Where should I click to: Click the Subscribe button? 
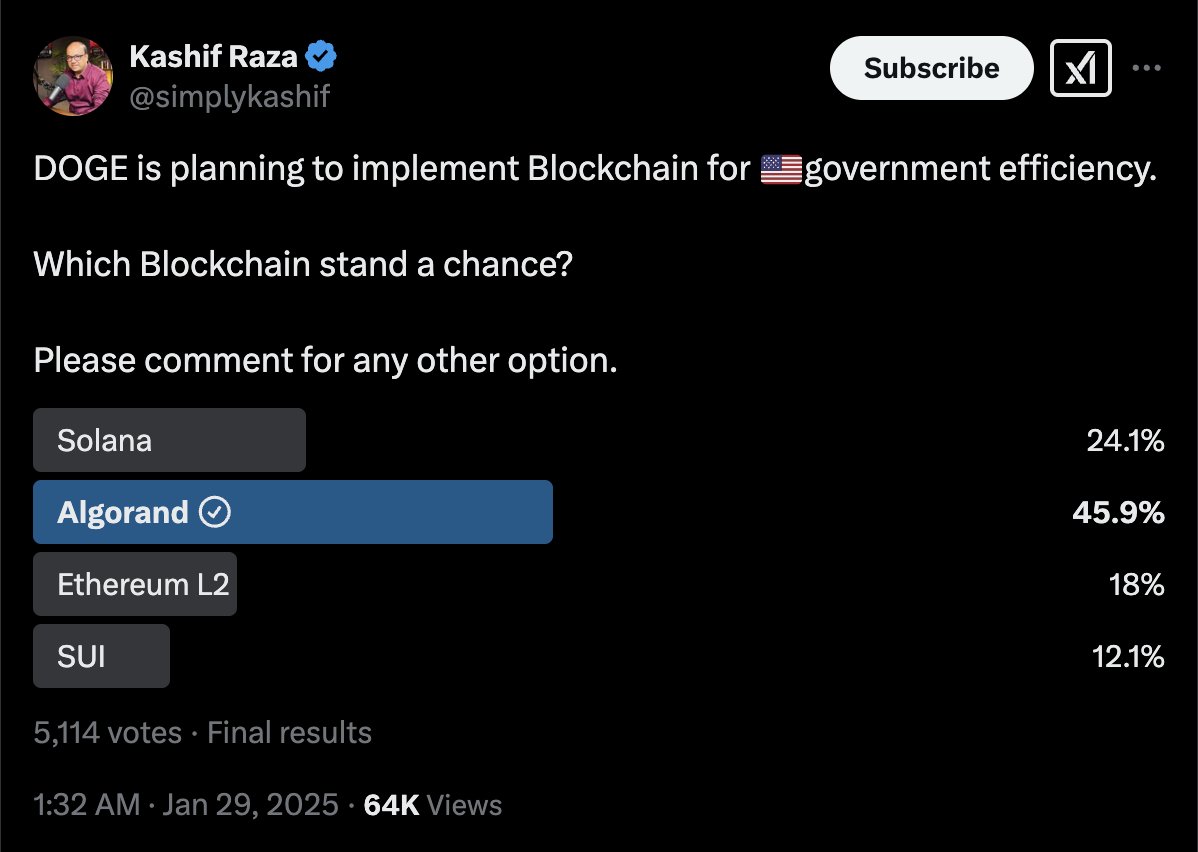[x=931, y=68]
